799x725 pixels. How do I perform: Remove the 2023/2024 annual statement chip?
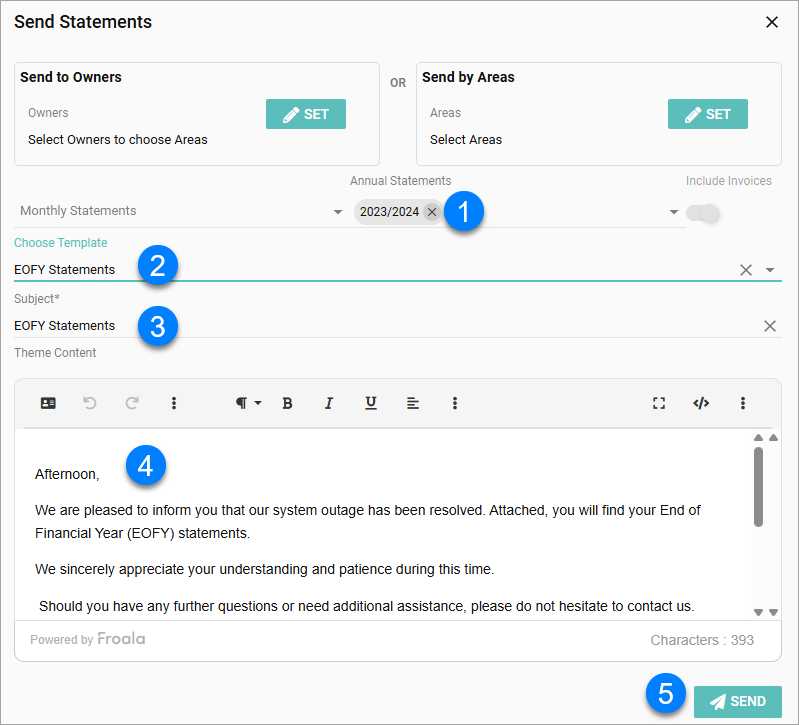(431, 212)
